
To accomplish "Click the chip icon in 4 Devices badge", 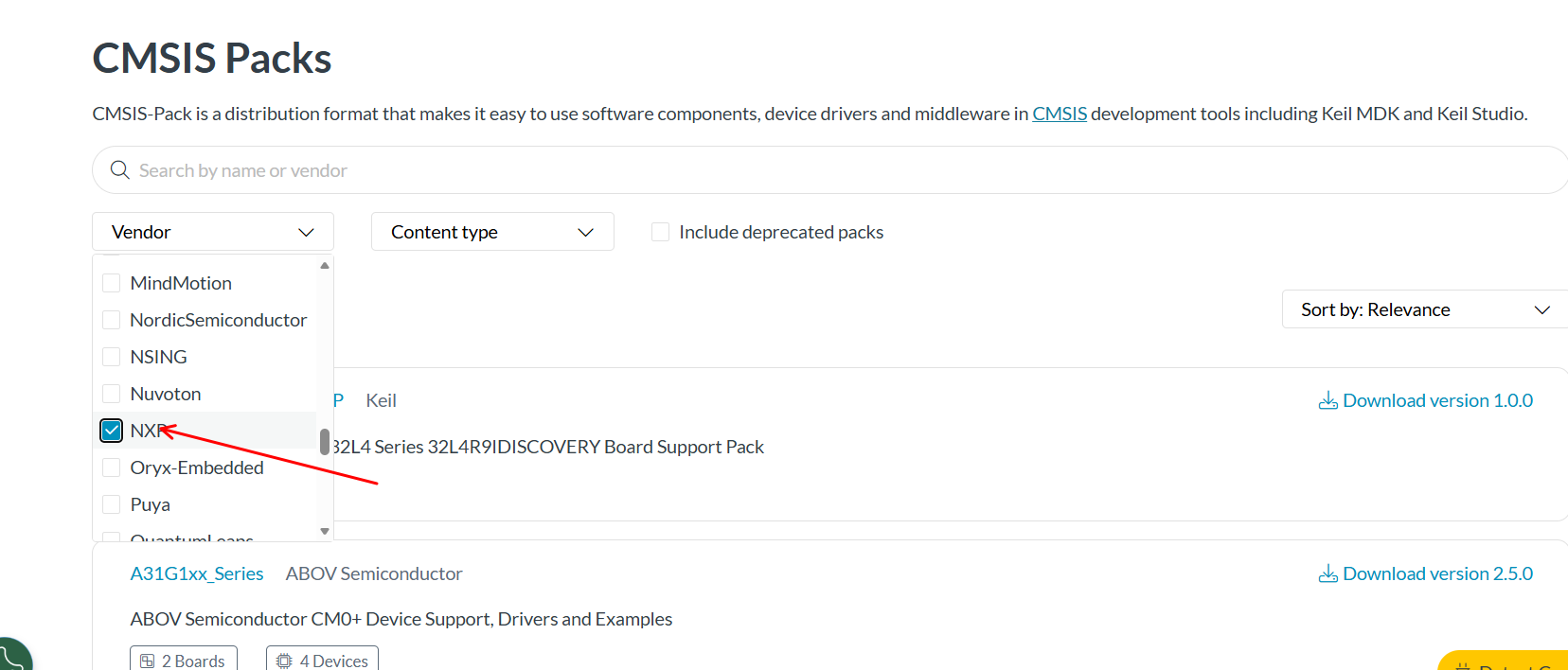I will tap(284, 661).
